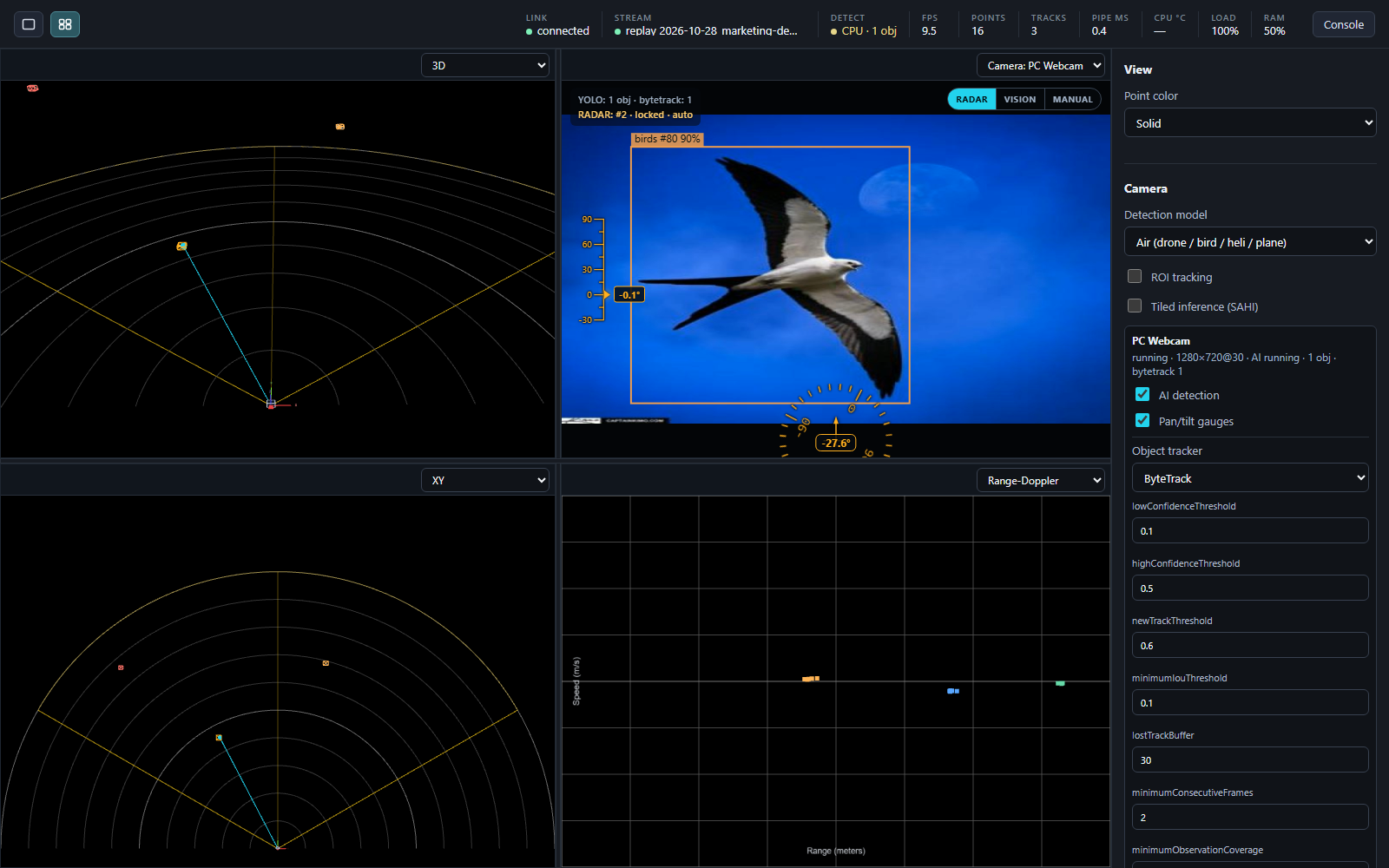The width and height of the screenshot is (1389, 868).
Task: Click the blue blob in Range-Doppler plot
Action: (953, 691)
